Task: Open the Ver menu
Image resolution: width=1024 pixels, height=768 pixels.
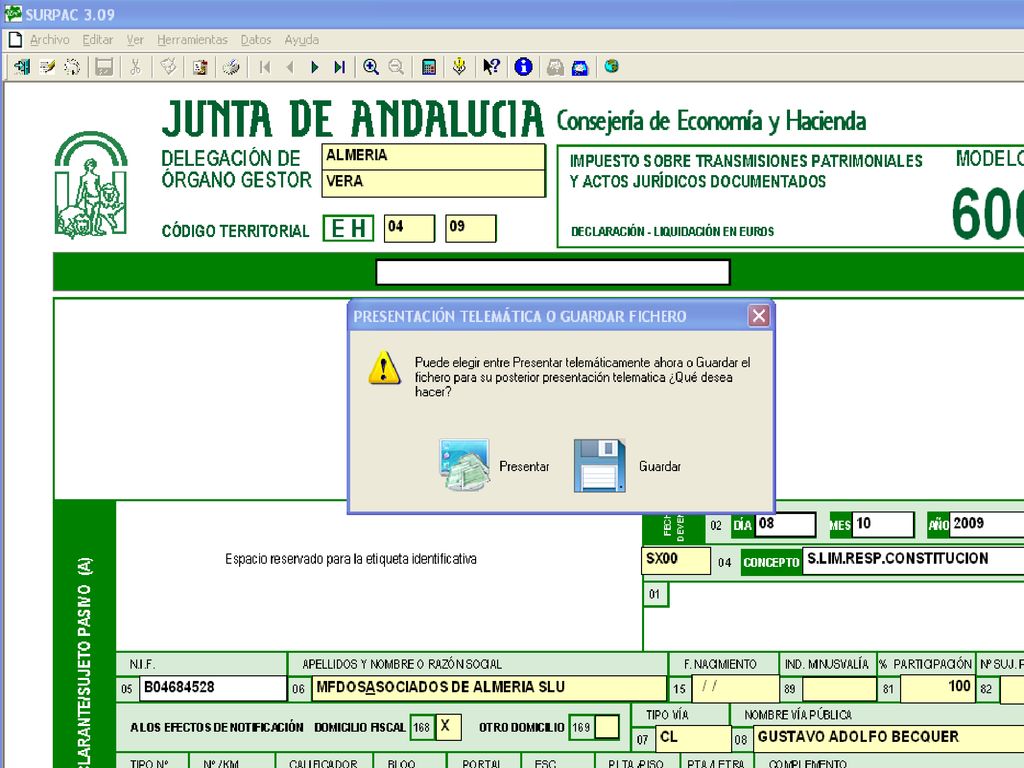Action: click(135, 40)
